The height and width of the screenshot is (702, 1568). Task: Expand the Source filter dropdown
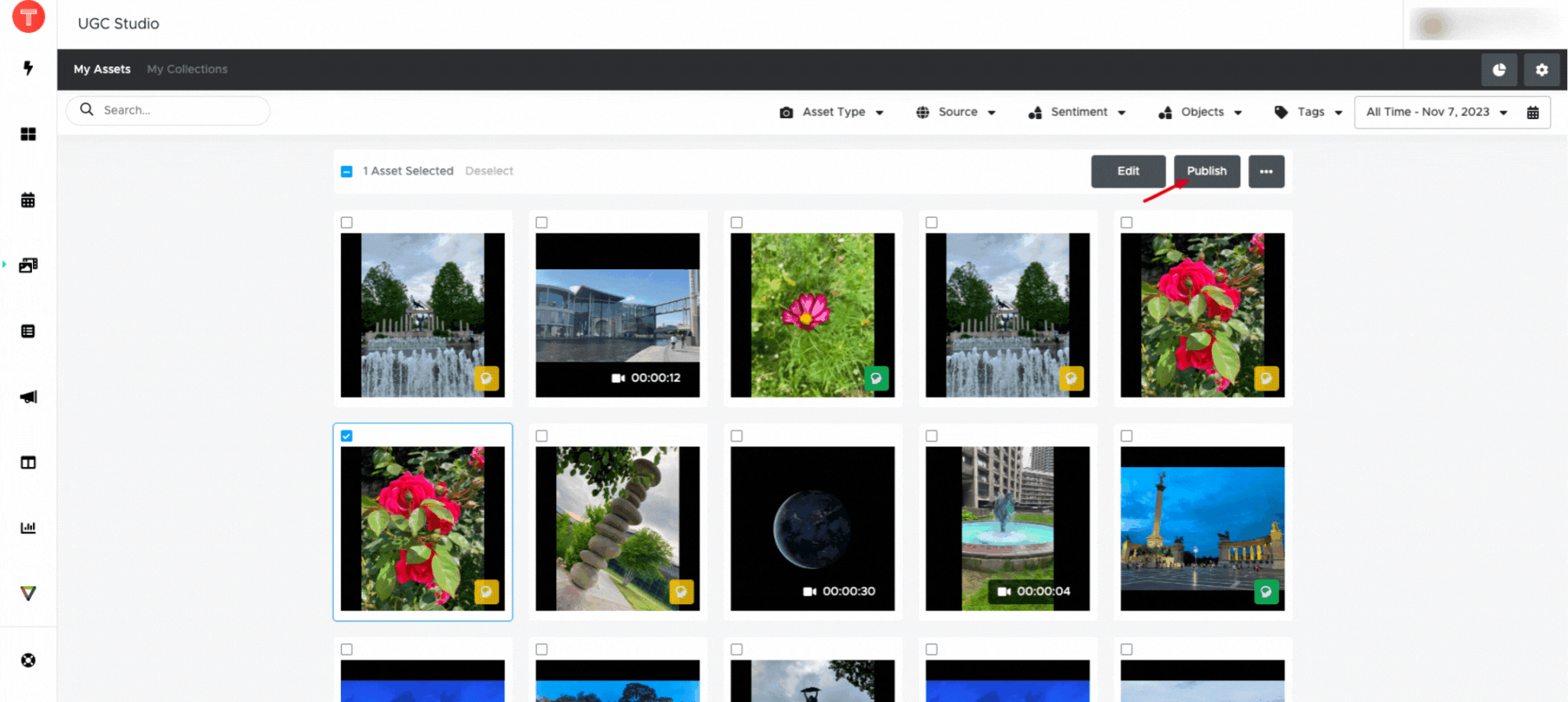(956, 112)
